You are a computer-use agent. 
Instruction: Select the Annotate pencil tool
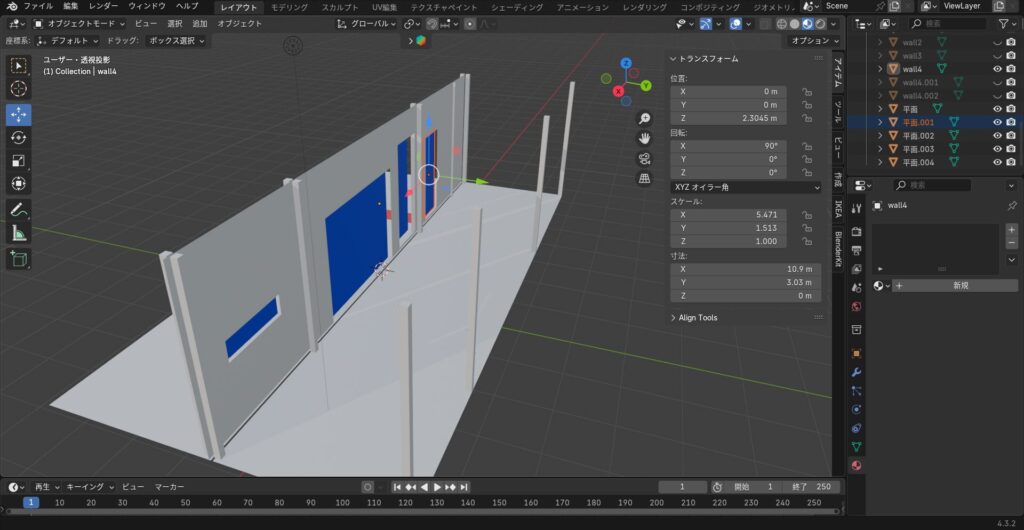click(19, 210)
